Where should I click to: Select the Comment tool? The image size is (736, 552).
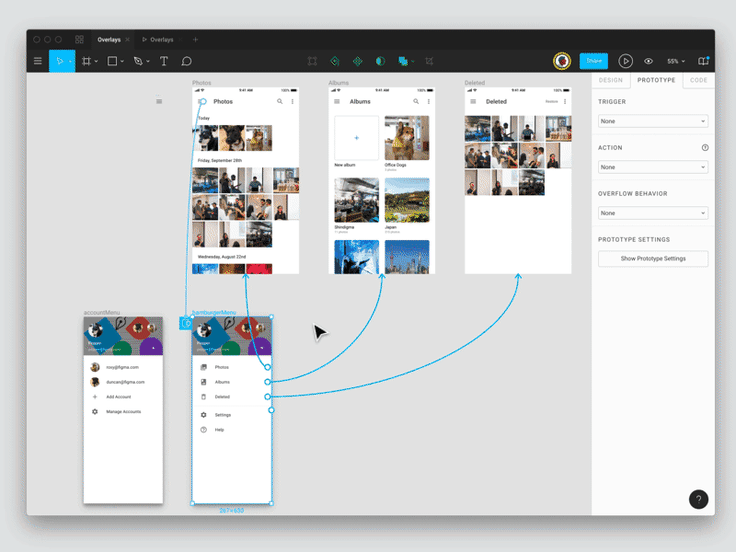coord(186,61)
